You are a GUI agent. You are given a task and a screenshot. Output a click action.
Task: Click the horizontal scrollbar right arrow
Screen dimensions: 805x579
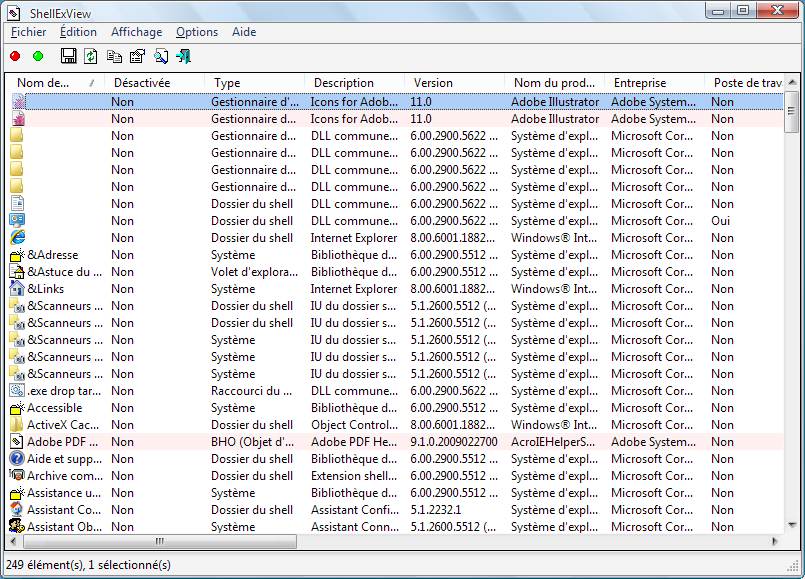click(775, 541)
